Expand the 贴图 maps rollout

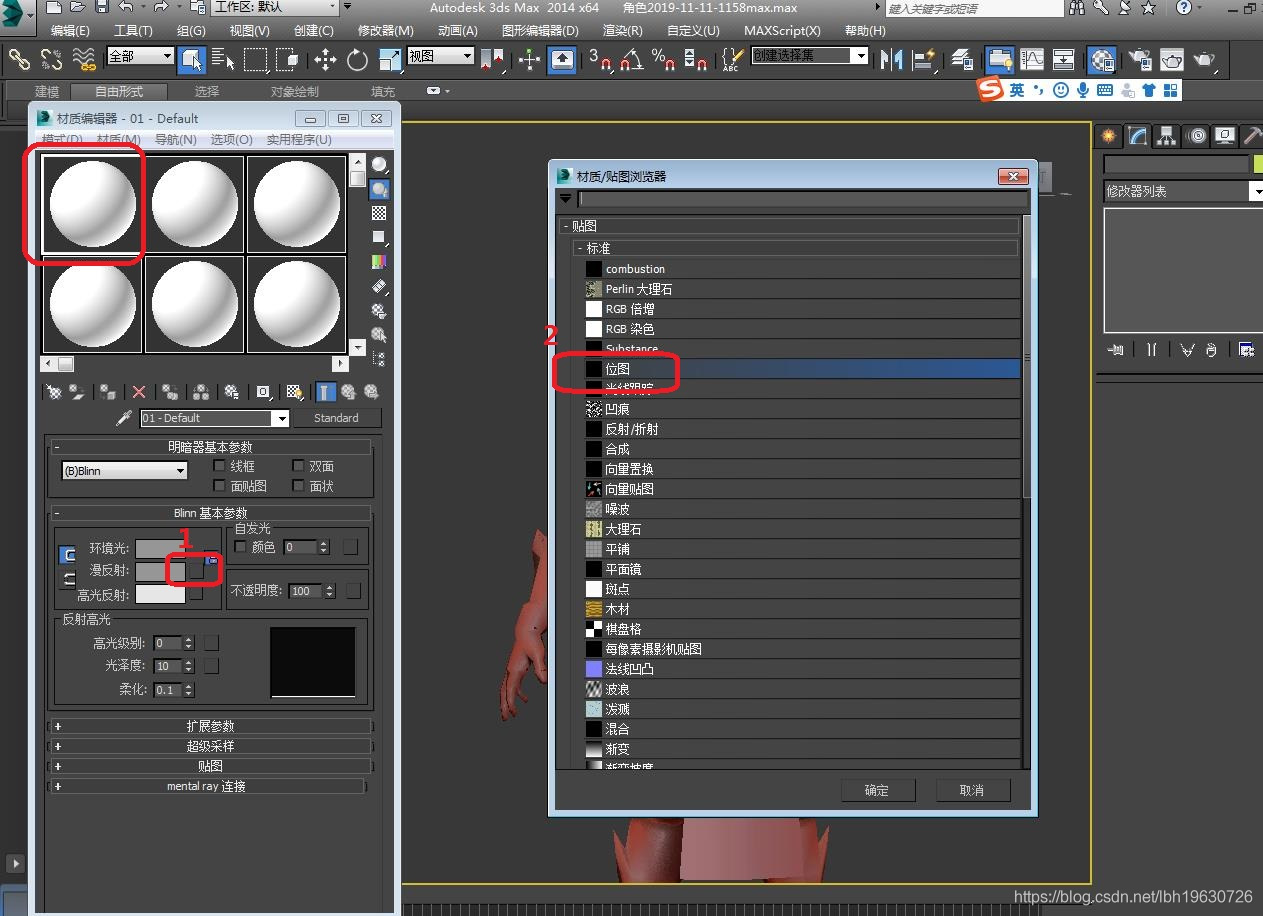(x=210, y=766)
